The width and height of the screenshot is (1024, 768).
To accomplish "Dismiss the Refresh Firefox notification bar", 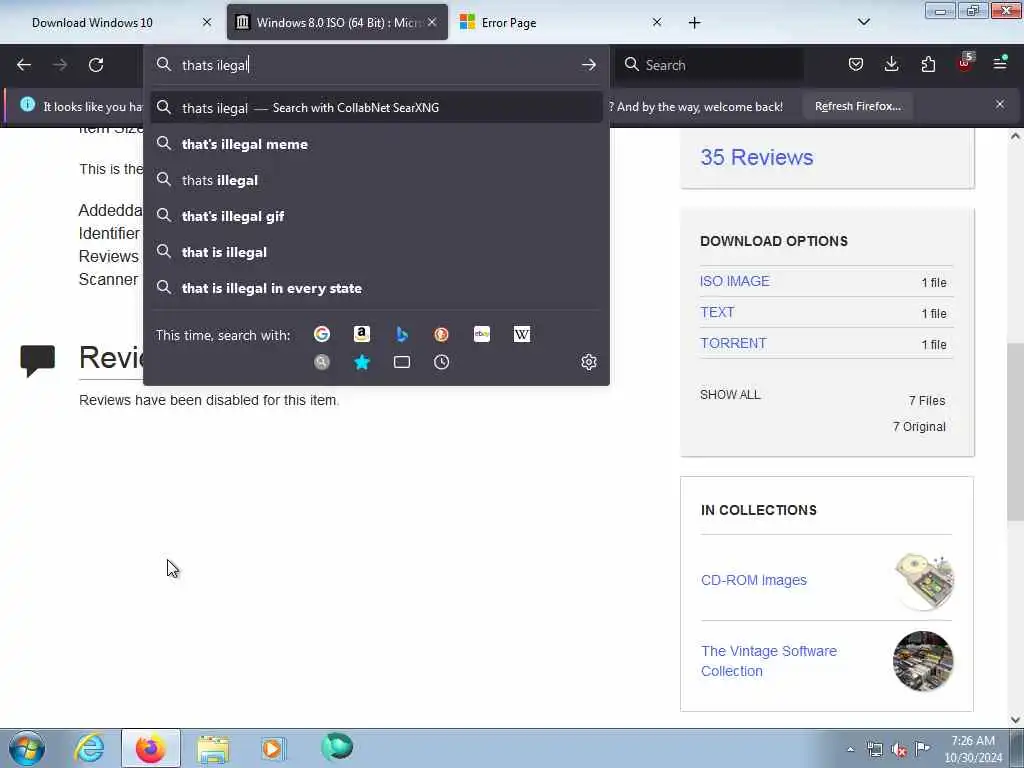I will coord(1000,104).
